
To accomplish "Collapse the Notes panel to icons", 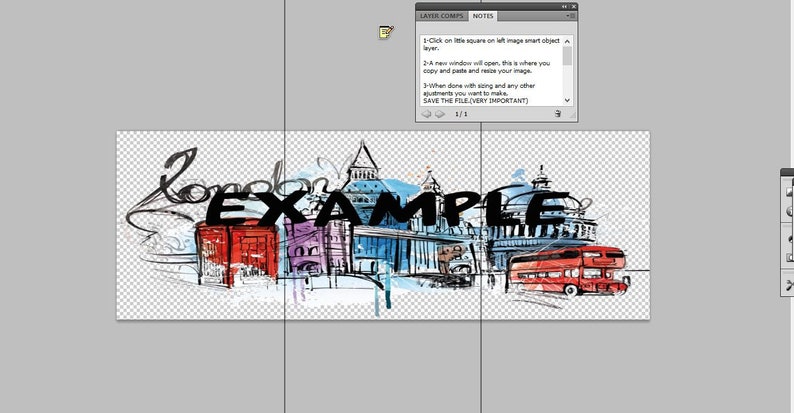I will [x=565, y=7].
